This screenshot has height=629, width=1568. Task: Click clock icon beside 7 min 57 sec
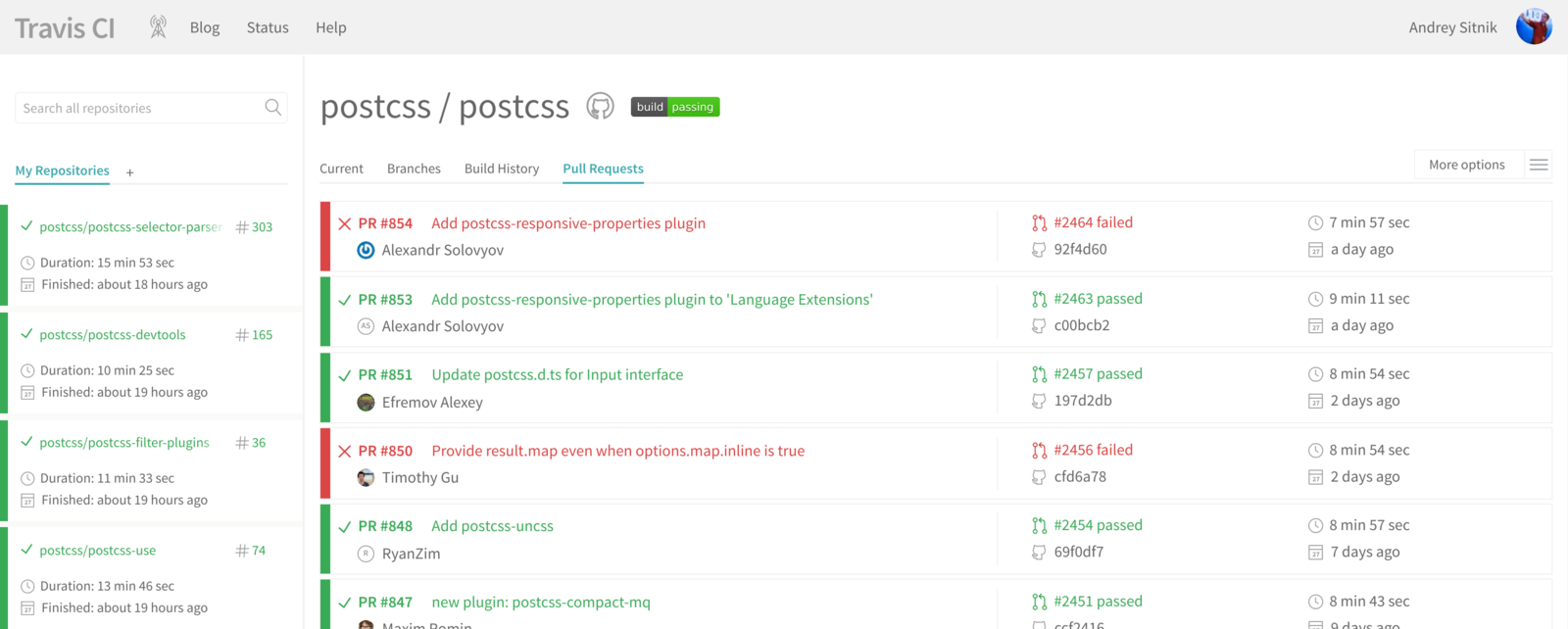[1315, 223]
